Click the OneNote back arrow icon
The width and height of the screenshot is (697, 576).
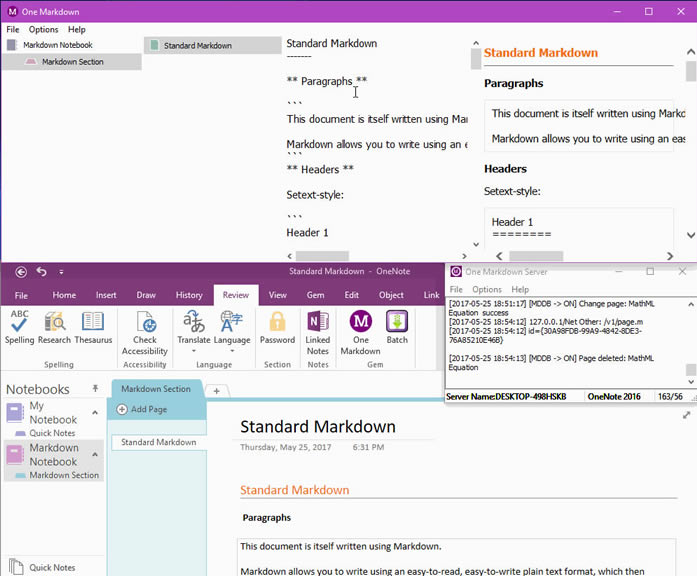(x=21, y=271)
